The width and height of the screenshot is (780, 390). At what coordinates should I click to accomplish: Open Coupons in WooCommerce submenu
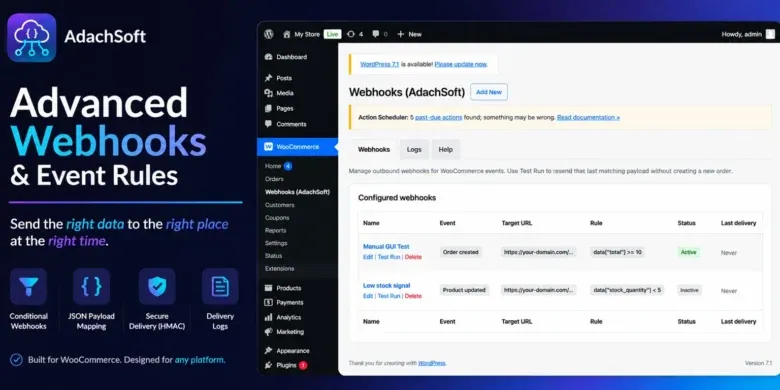pyautogui.click(x=277, y=218)
